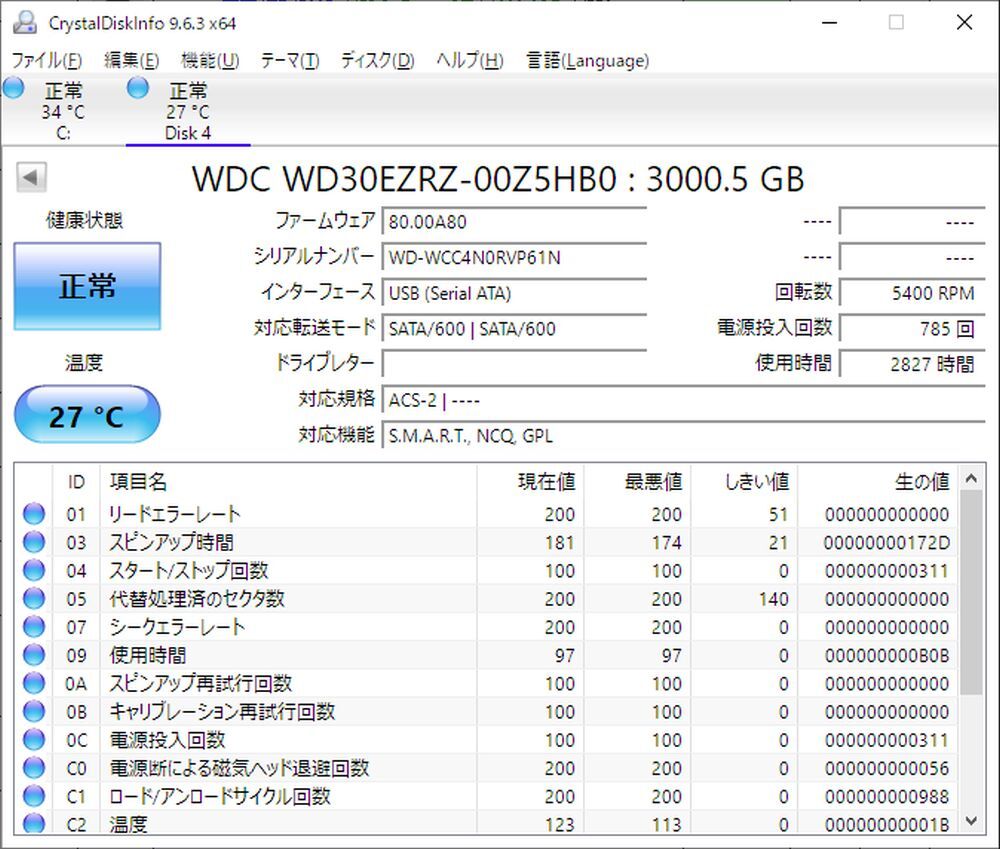
Task: Click the 生の値 column header
Action: coord(878,482)
